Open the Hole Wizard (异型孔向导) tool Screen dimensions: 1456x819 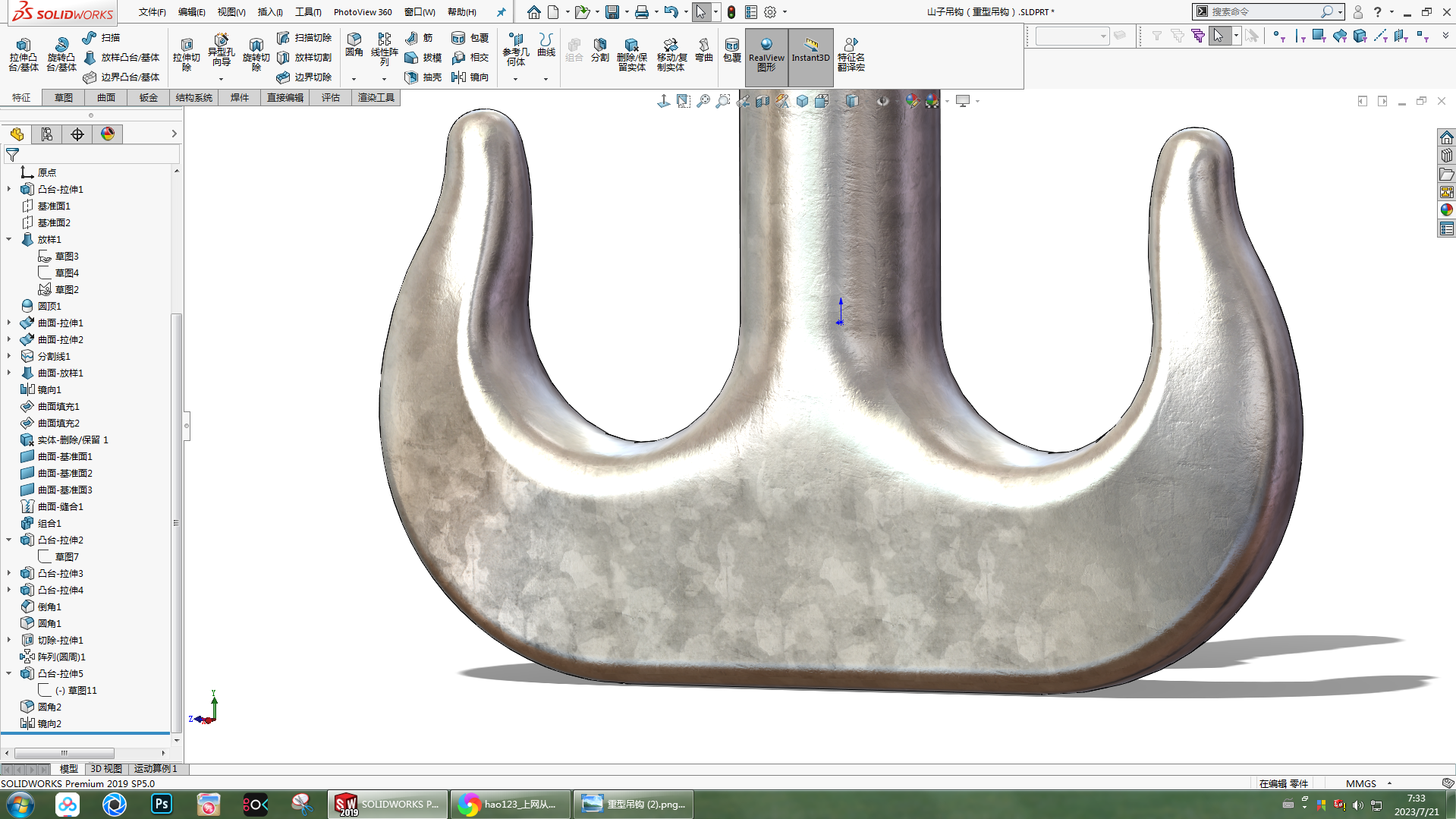(221, 41)
